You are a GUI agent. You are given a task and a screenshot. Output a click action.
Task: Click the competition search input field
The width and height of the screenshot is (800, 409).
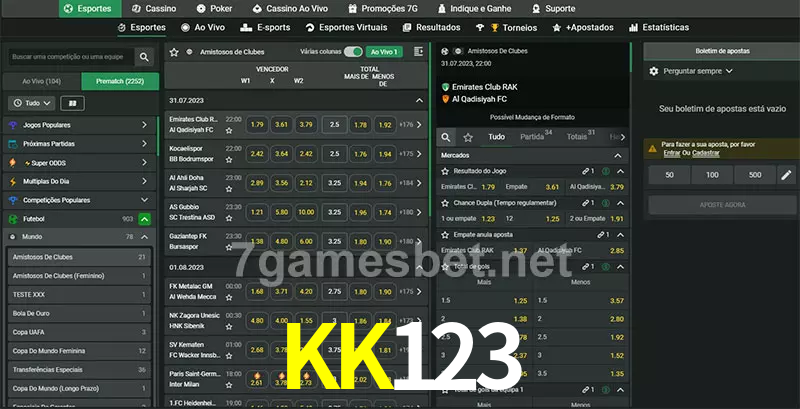[x=70, y=57]
